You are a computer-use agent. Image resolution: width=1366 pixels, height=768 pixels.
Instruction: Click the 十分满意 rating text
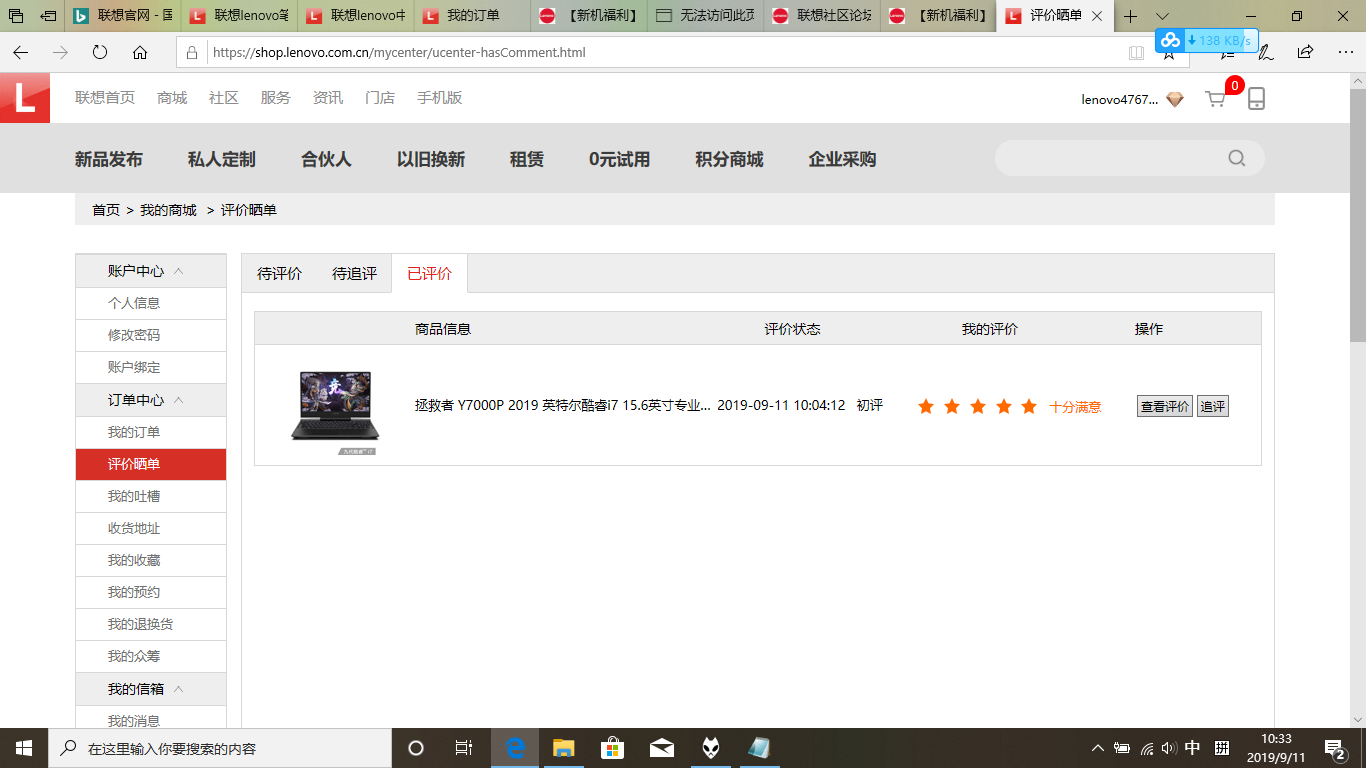pos(1075,407)
